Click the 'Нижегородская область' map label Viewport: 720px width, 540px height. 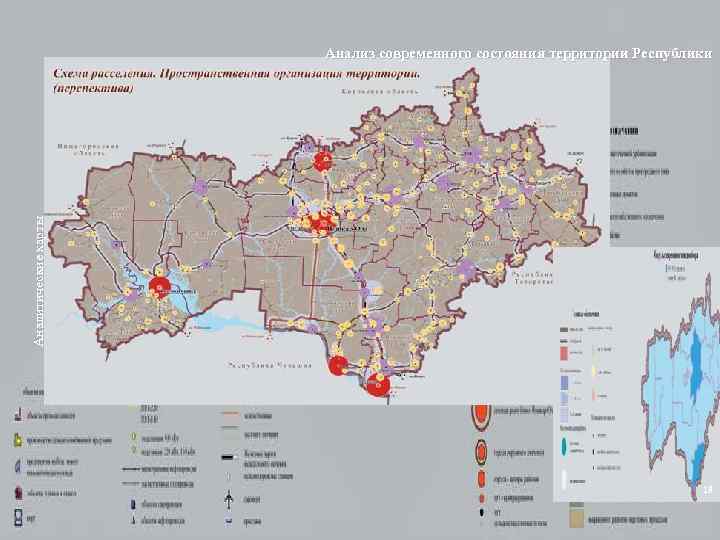click(x=88, y=149)
